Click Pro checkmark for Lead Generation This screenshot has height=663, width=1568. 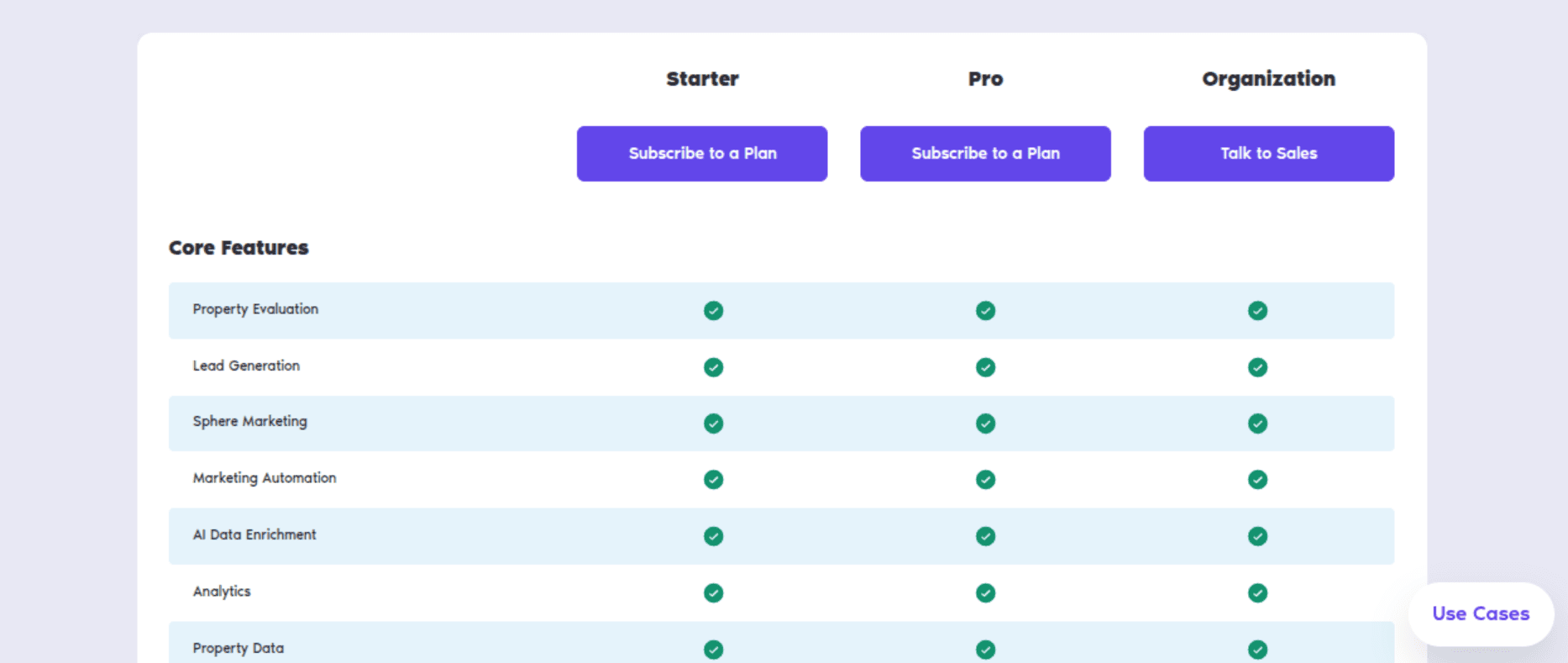click(985, 367)
